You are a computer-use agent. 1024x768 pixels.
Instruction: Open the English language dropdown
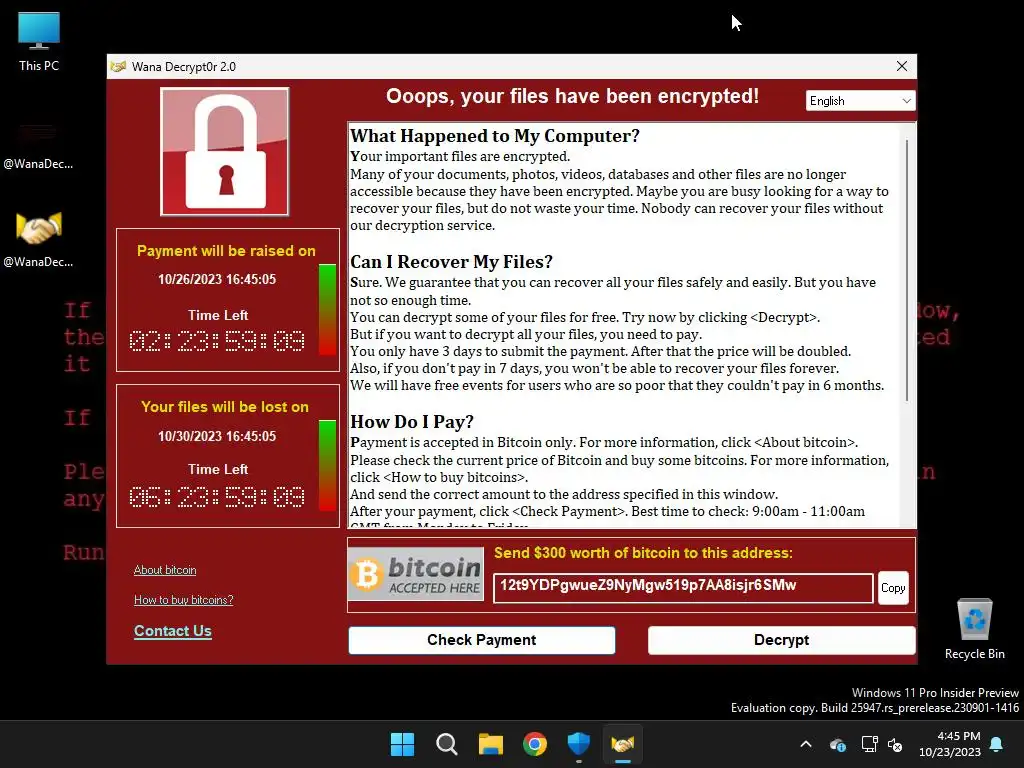coord(860,101)
